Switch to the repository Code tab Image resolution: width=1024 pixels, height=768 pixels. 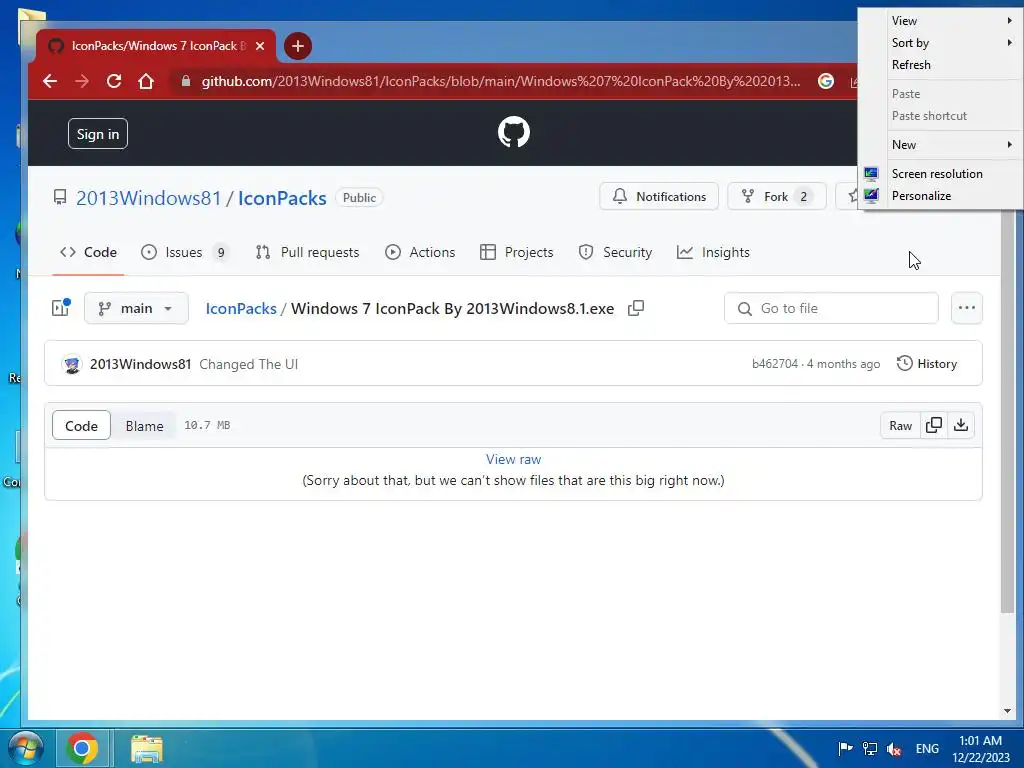(x=88, y=252)
